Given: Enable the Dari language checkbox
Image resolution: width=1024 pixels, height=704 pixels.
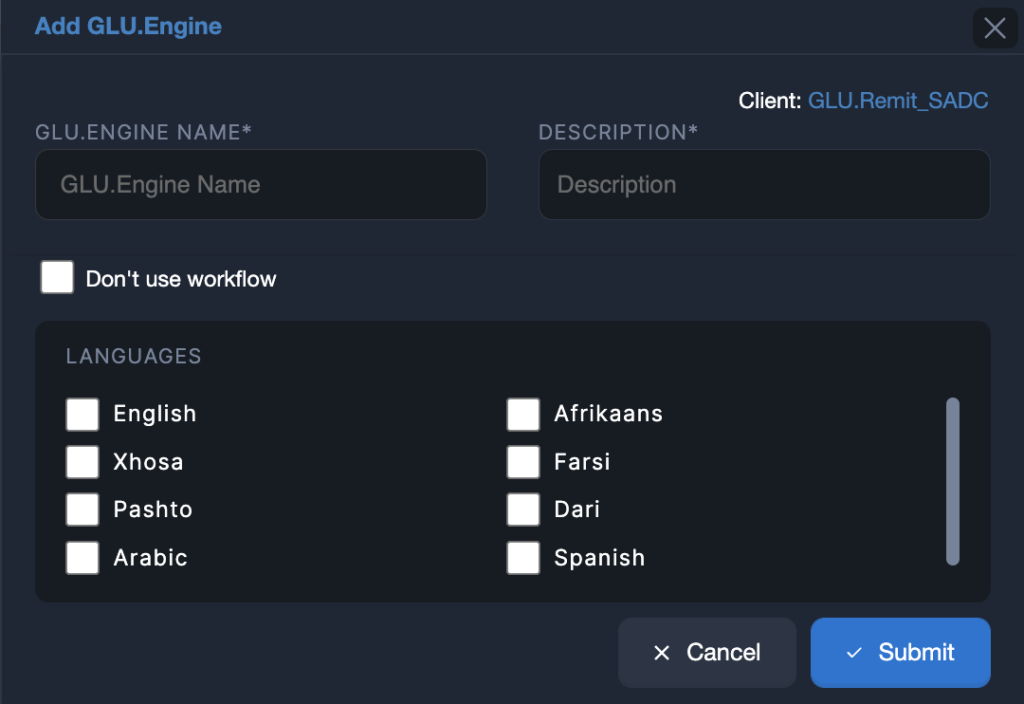Looking at the screenshot, I should point(523,509).
